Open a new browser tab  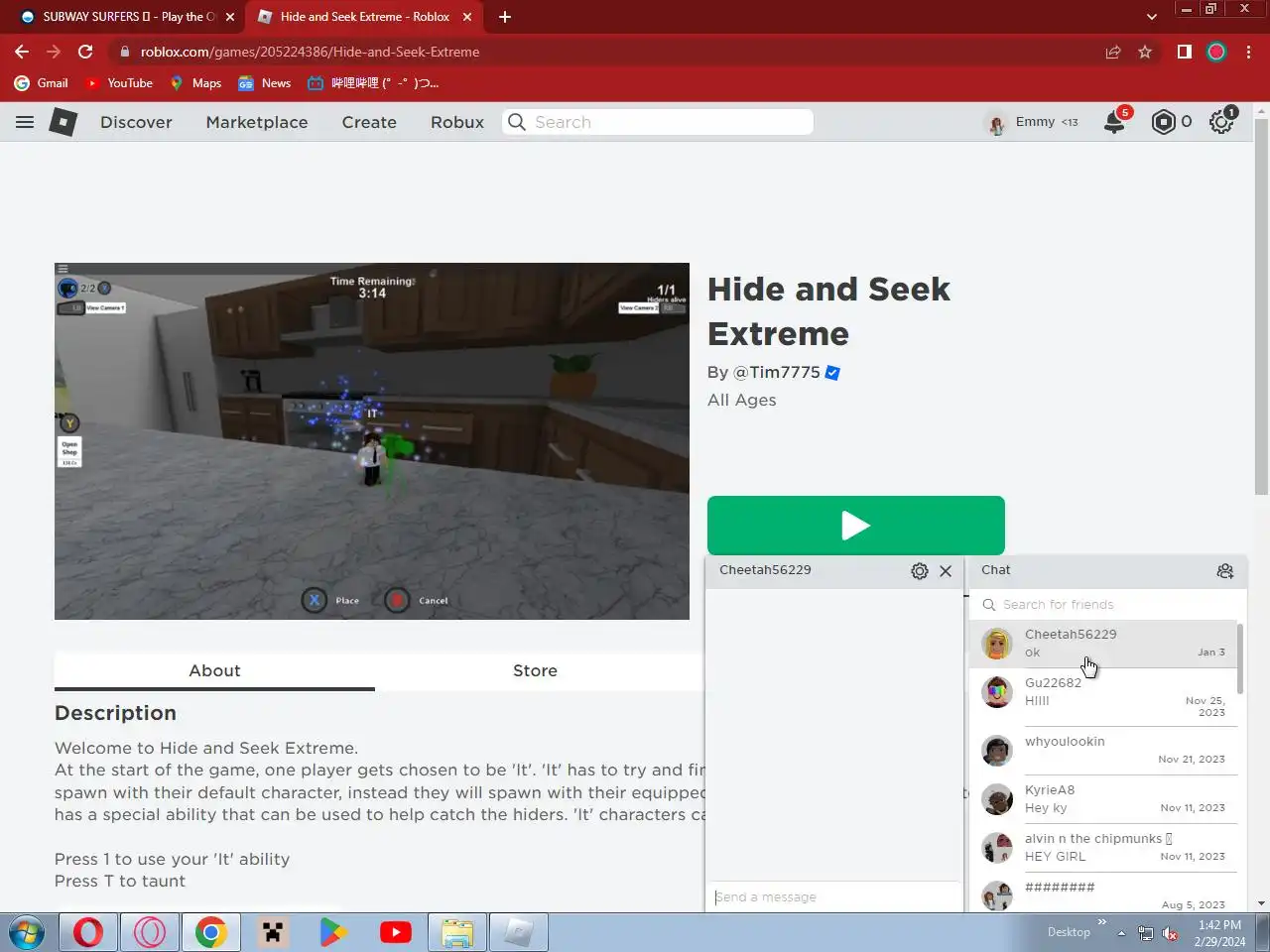[x=505, y=17]
